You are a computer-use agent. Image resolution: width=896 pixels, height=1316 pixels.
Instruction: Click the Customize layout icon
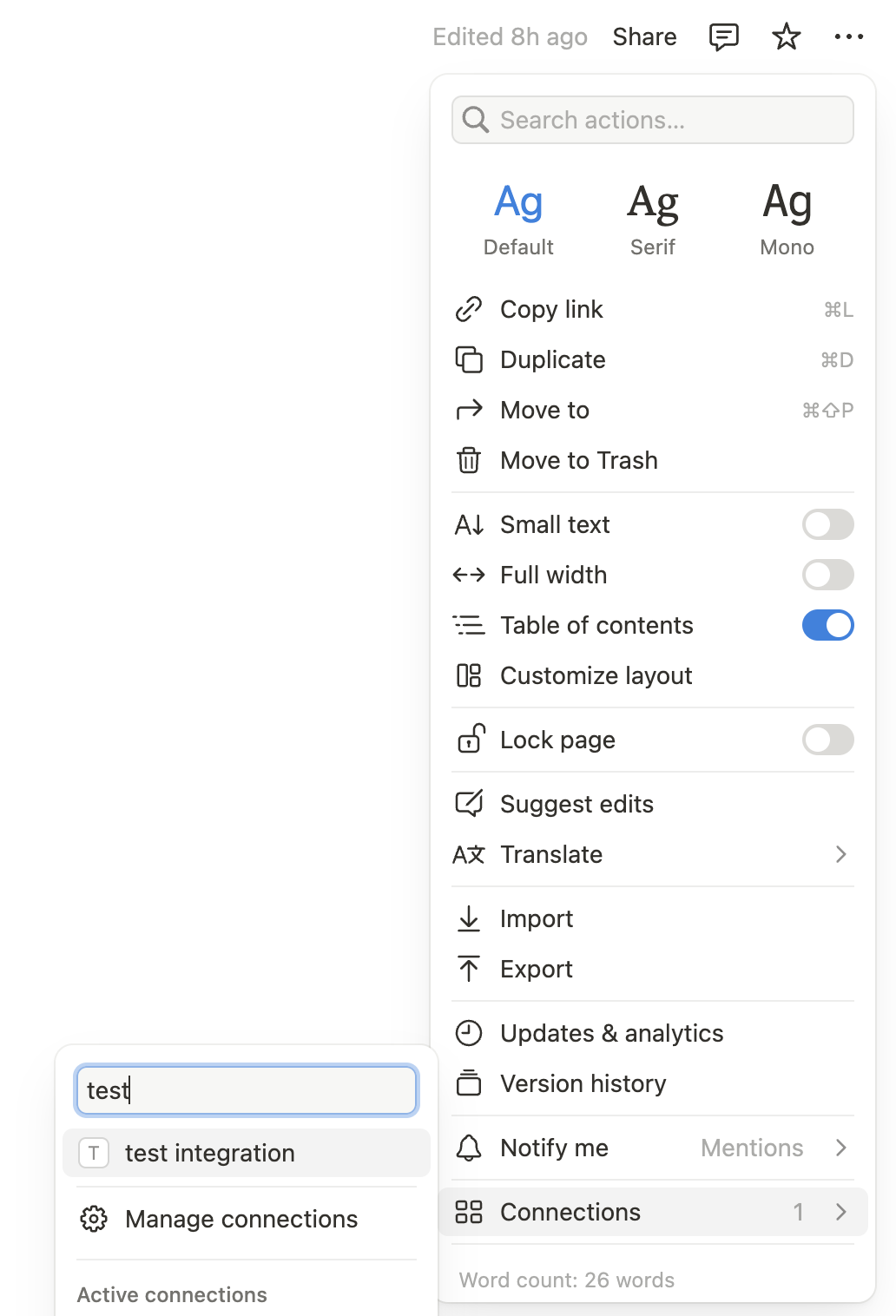click(x=469, y=675)
